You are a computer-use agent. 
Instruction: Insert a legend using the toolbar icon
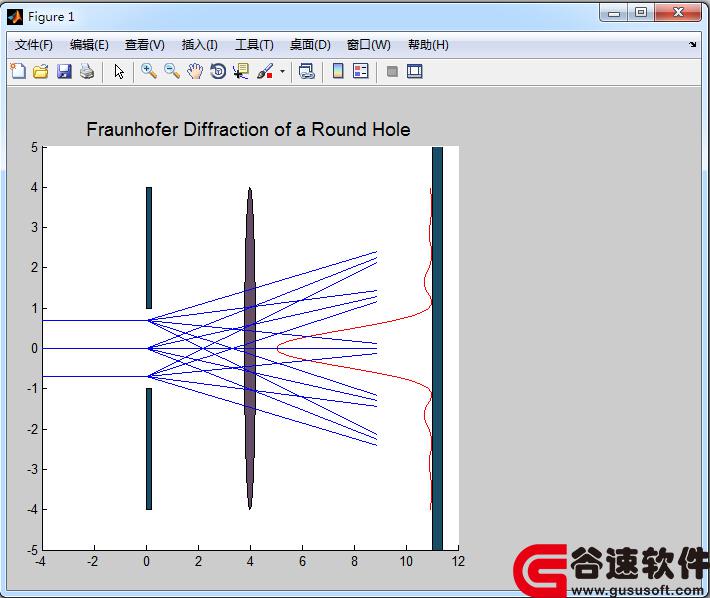(361, 71)
